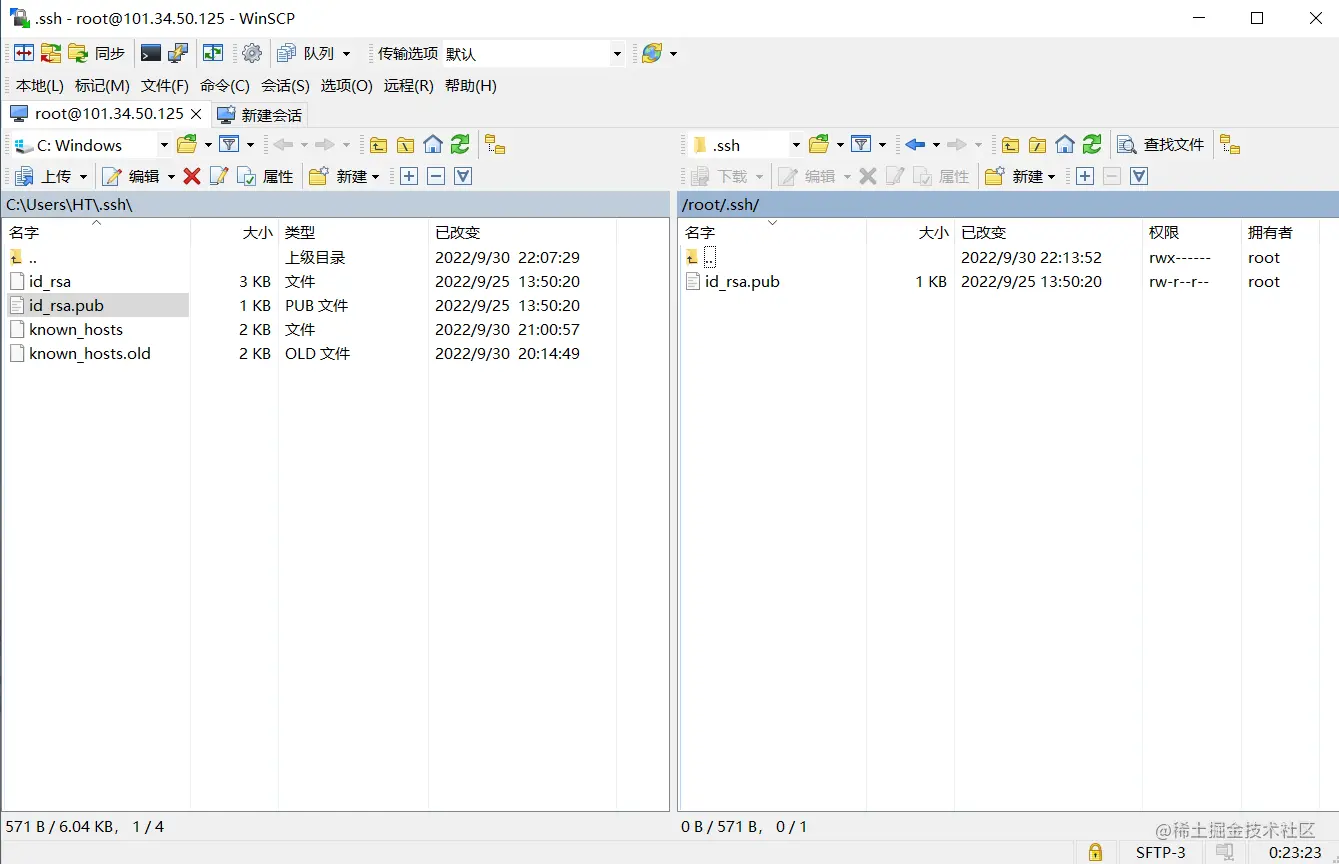
Task: Sort remote files by 权限 column header
Action: click(1191, 232)
